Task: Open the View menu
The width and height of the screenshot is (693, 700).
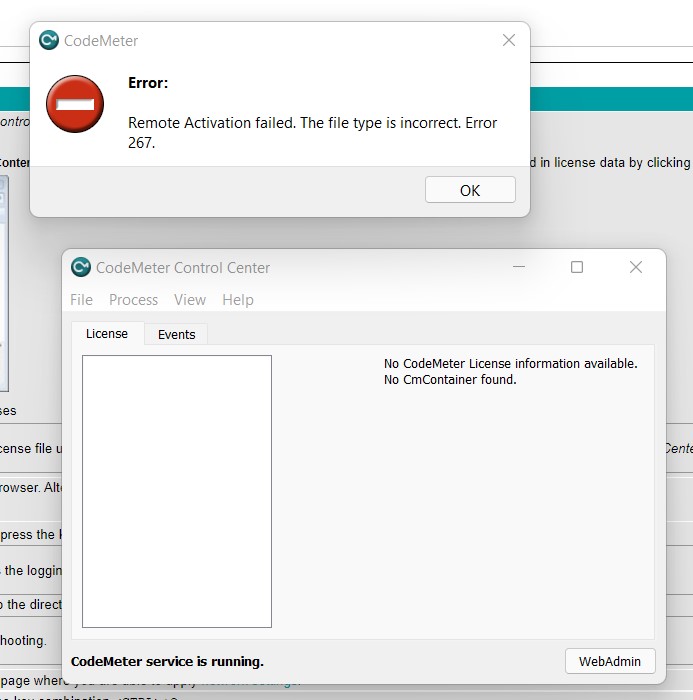Action: 190,300
